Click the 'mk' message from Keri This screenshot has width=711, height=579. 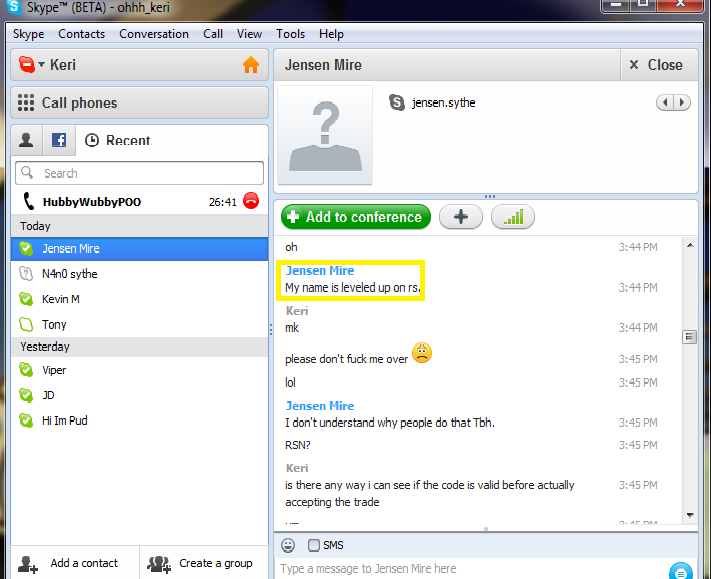point(292,328)
